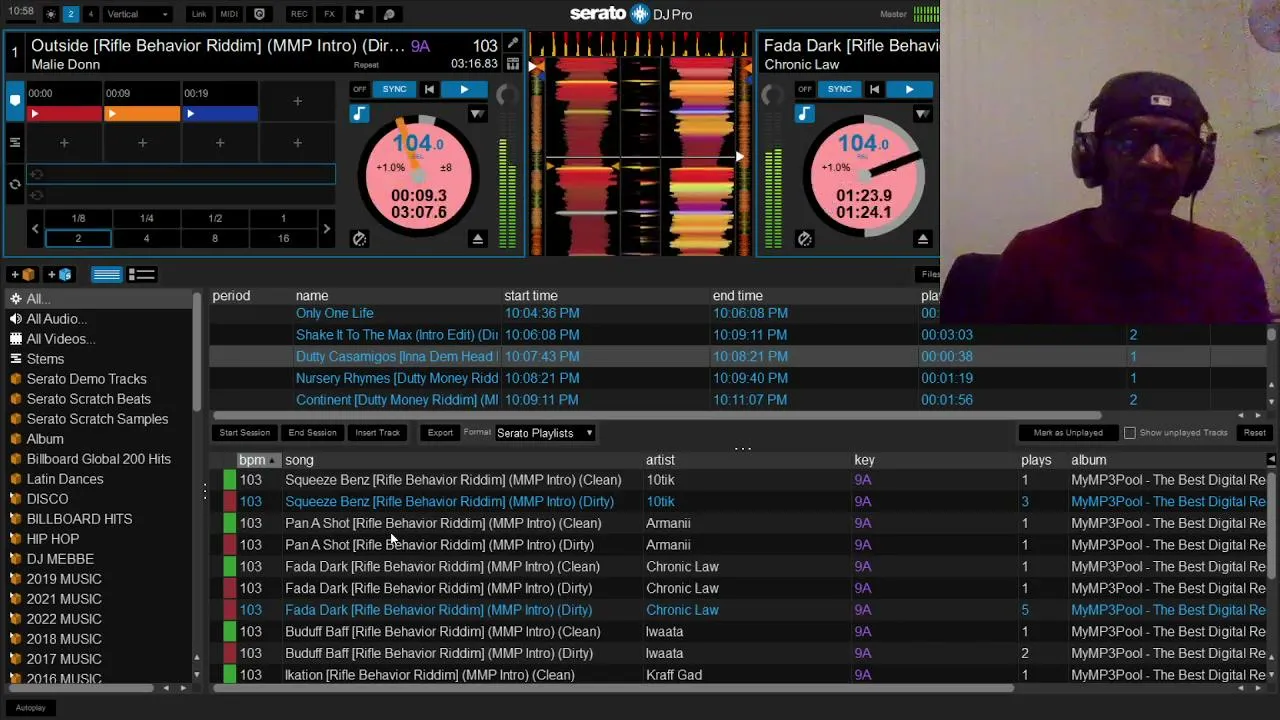Trigger the orange cue point at 00:09

tap(142, 113)
